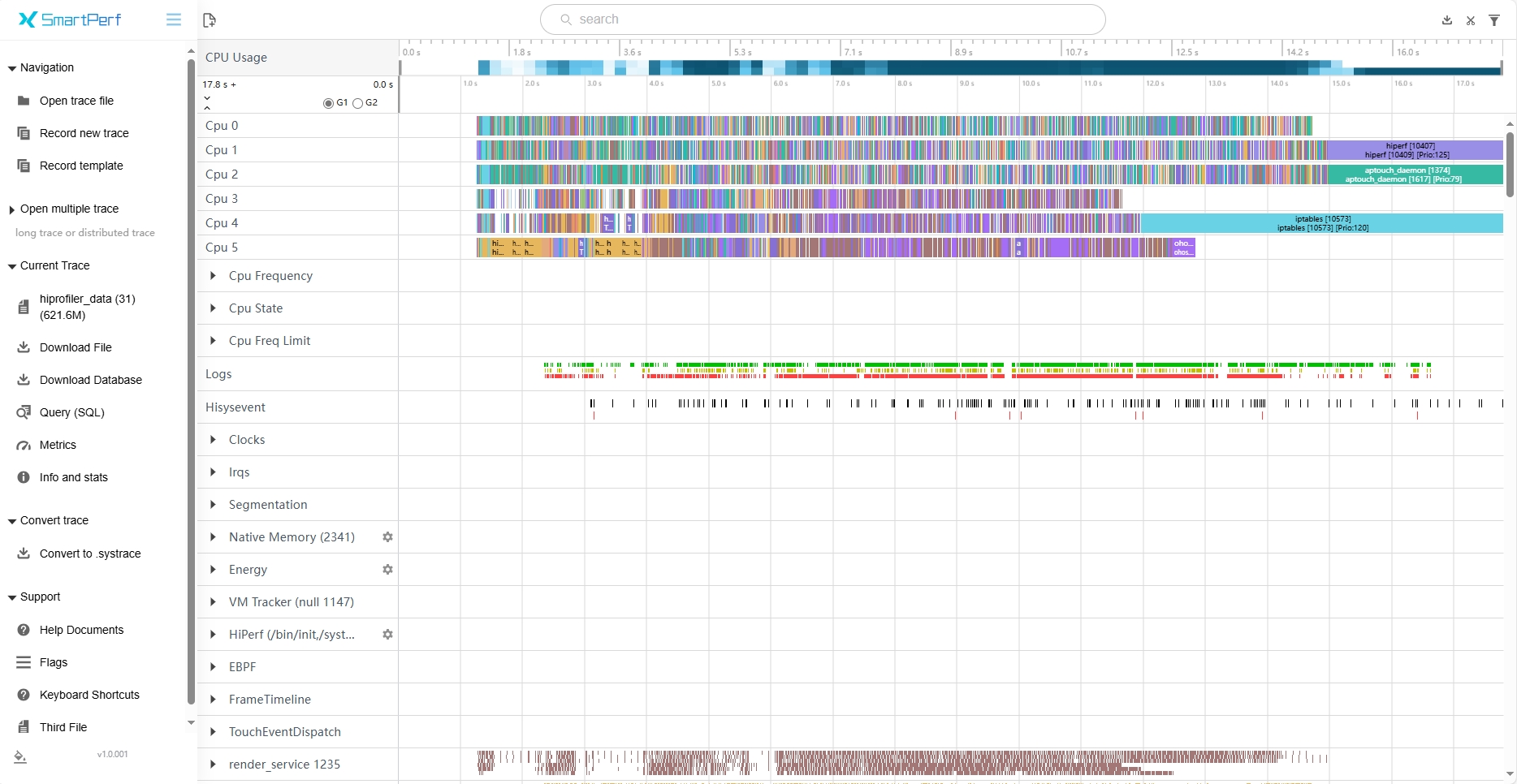Collapse the Navigation section
Viewport: 1517px width, 784px height.
click(12, 68)
